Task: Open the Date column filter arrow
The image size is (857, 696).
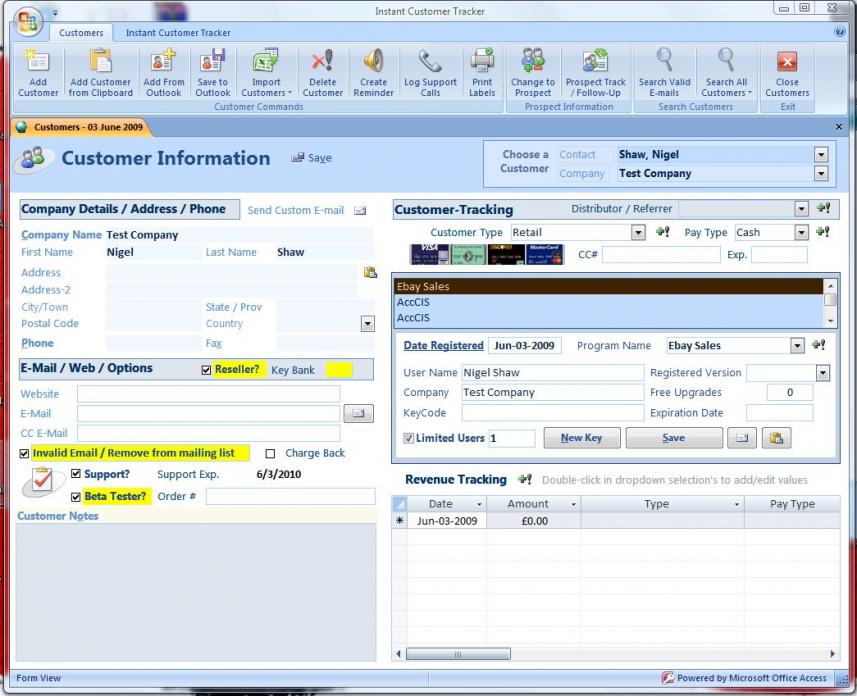Action: pos(479,504)
